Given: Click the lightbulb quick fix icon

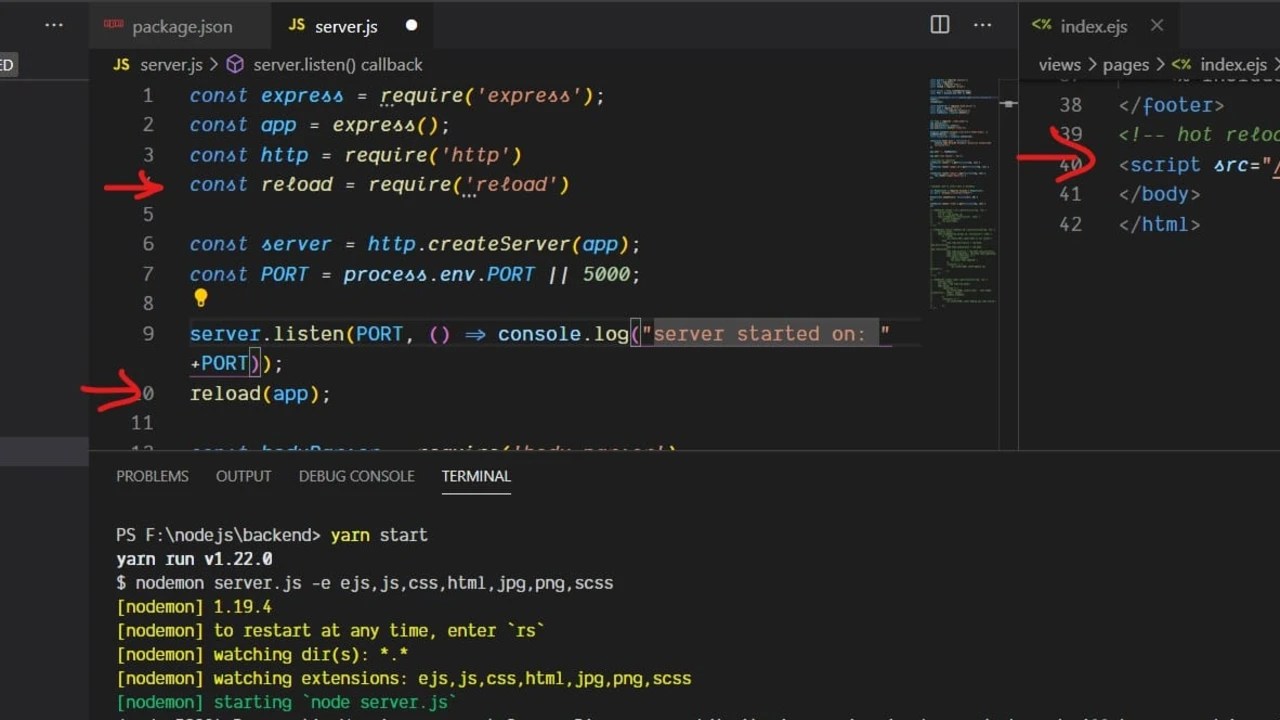Looking at the screenshot, I should 200,297.
